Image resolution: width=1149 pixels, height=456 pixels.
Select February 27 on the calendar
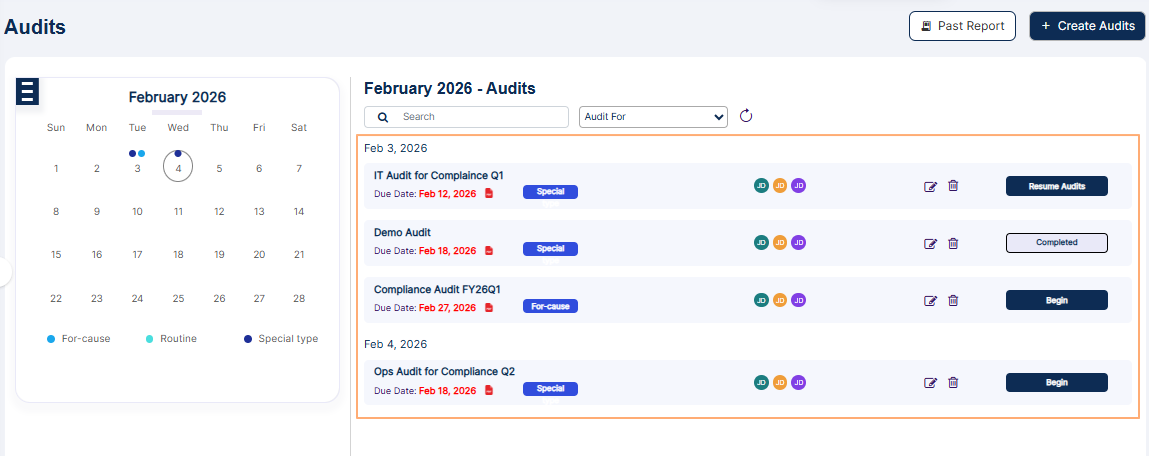259,298
